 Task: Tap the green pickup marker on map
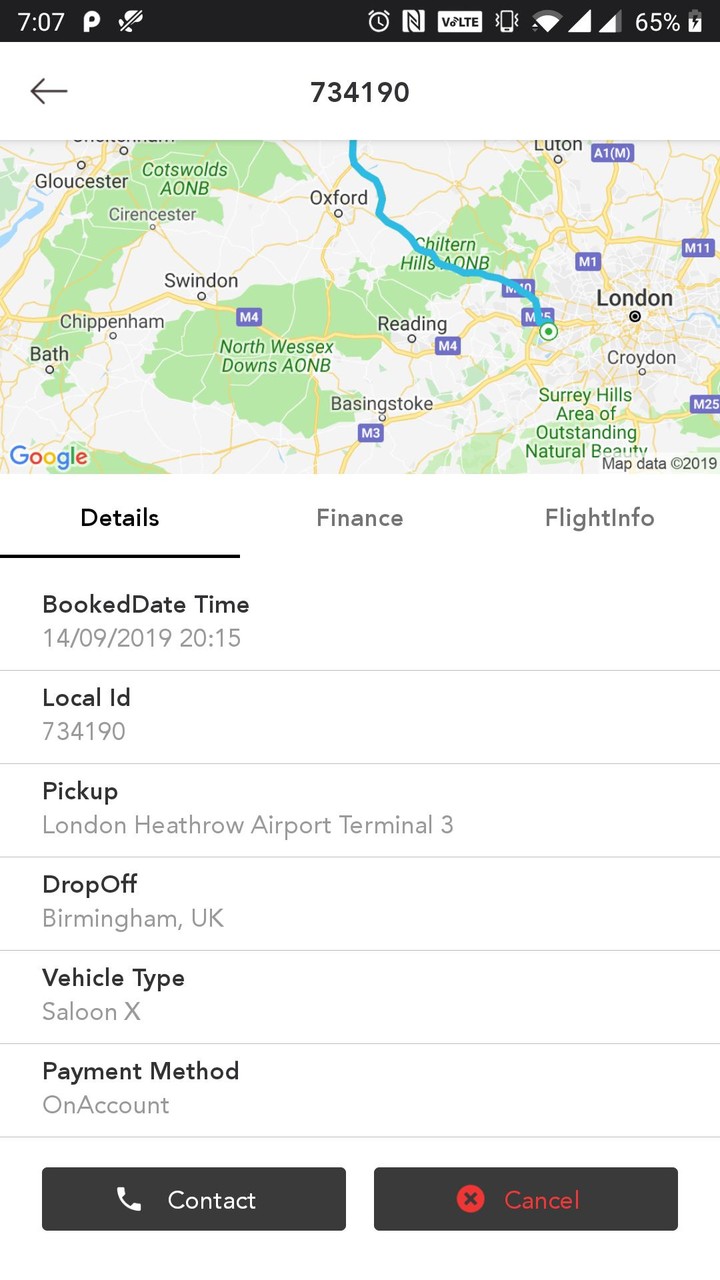(547, 331)
